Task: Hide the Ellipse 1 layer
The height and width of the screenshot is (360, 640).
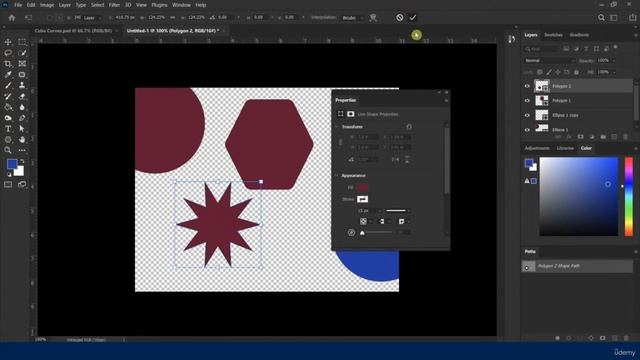Action: click(527, 129)
